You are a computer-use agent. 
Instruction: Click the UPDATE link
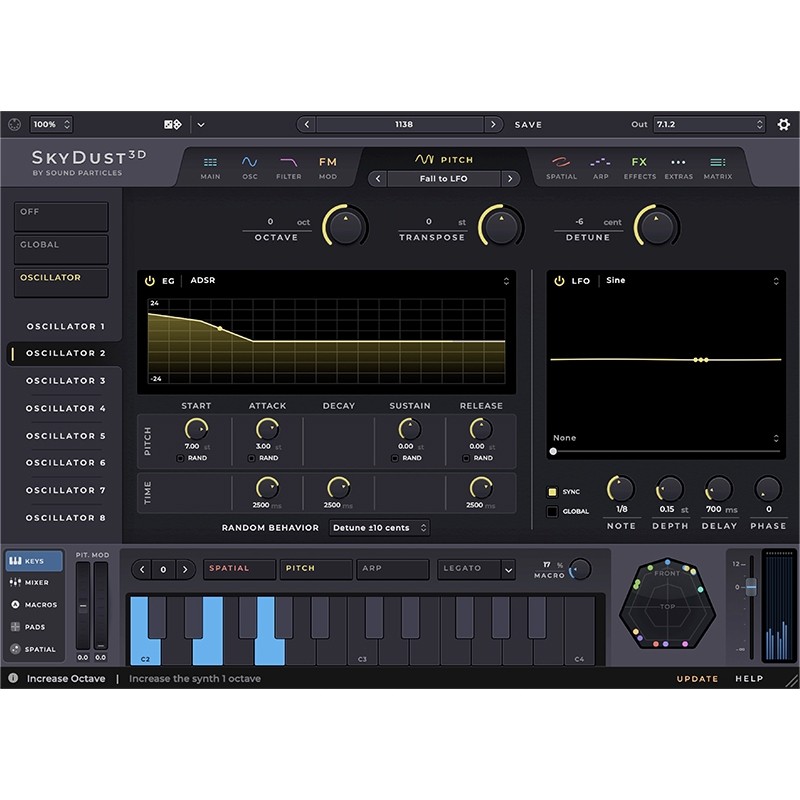coord(697,679)
